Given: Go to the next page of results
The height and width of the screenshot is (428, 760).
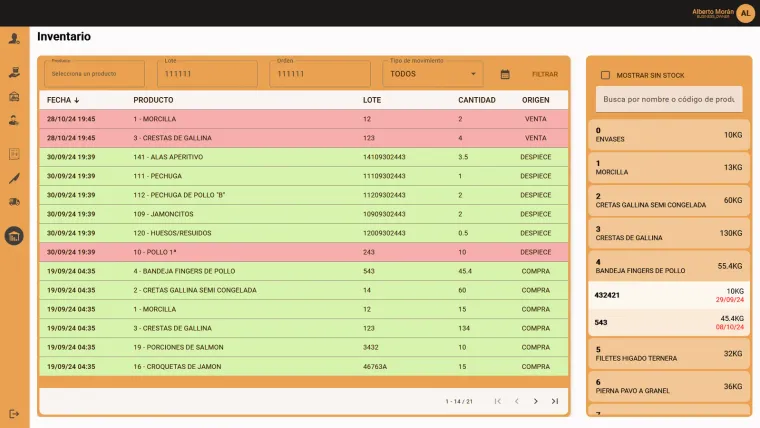Looking at the screenshot, I should click(536, 401).
